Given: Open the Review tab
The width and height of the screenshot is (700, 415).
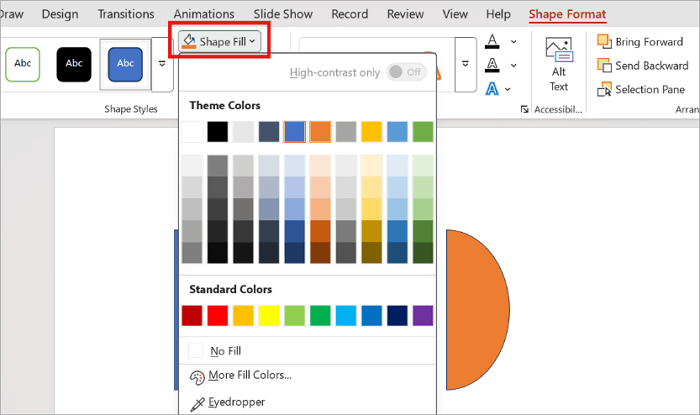Looking at the screenshot, I should 405,14.
